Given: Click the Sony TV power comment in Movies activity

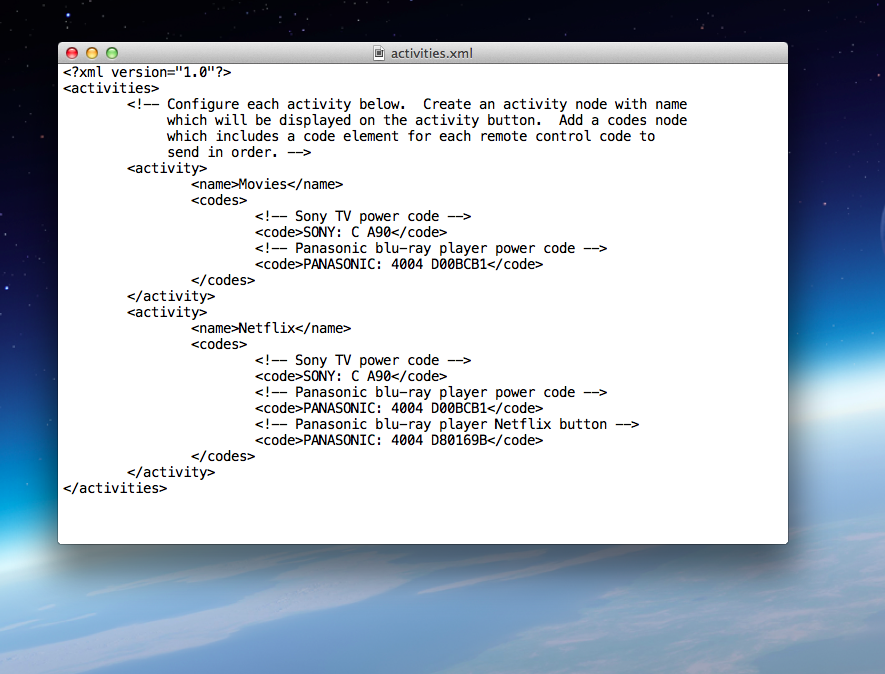Looking at the screenshot, I should tap(363, 216).
